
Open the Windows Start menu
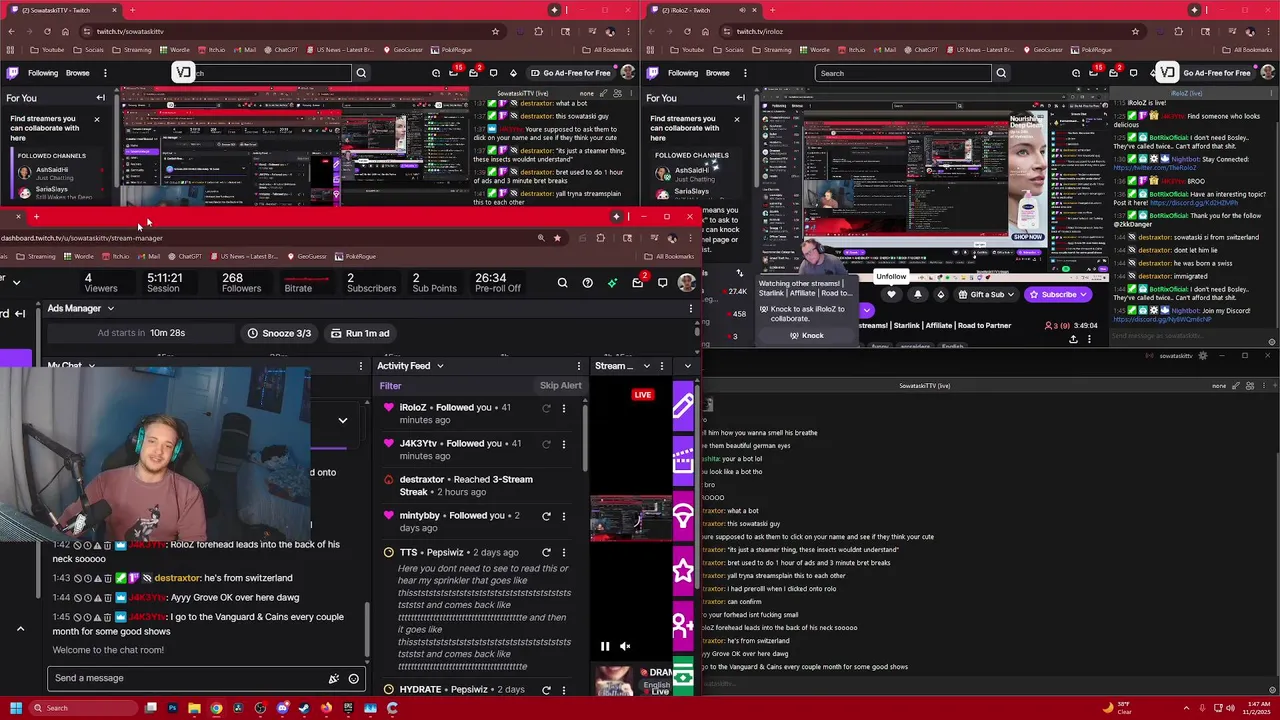15,708
